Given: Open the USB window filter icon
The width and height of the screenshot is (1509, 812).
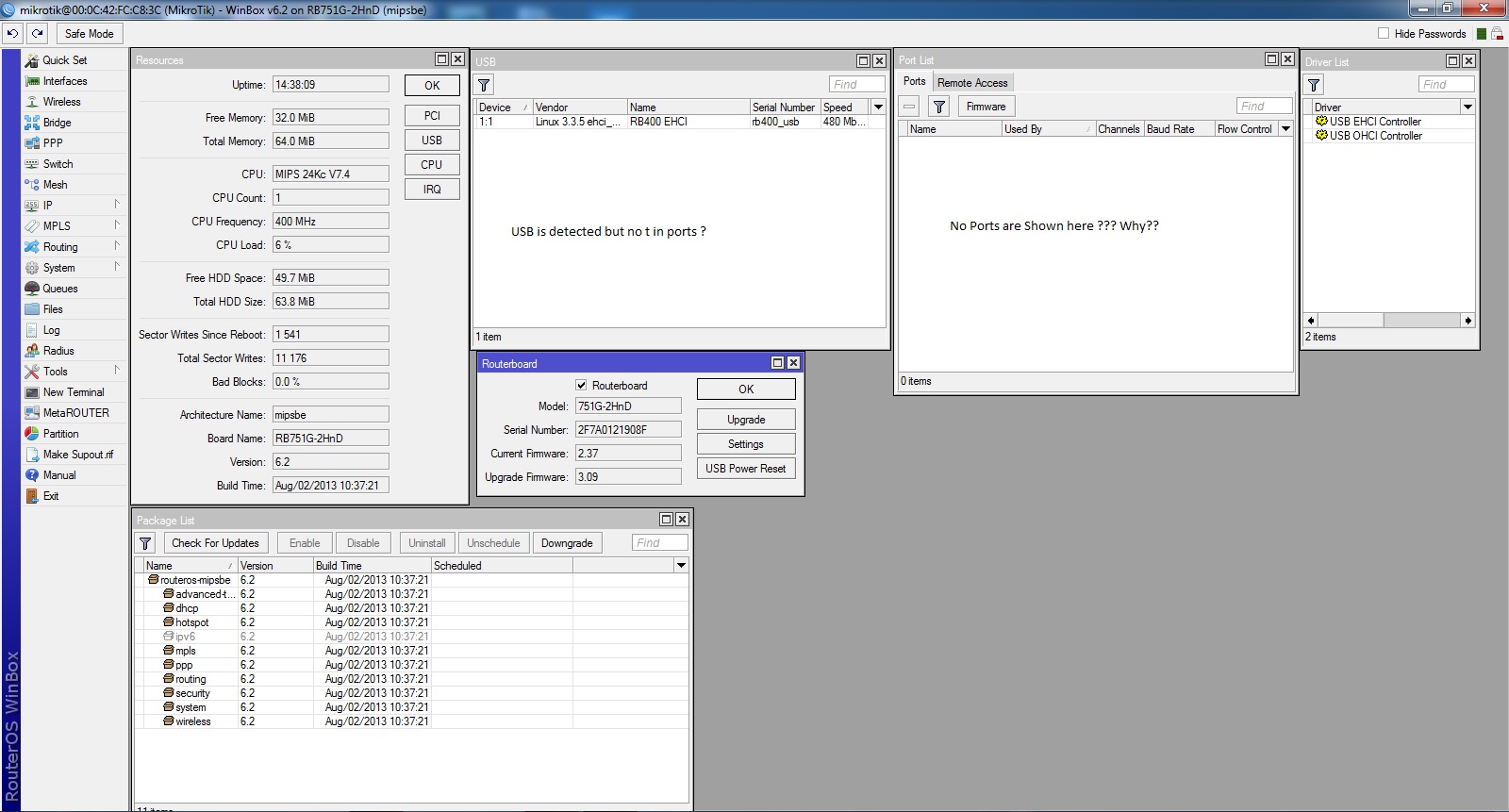Looking at the screenshot, I should (x=484, y=84).
